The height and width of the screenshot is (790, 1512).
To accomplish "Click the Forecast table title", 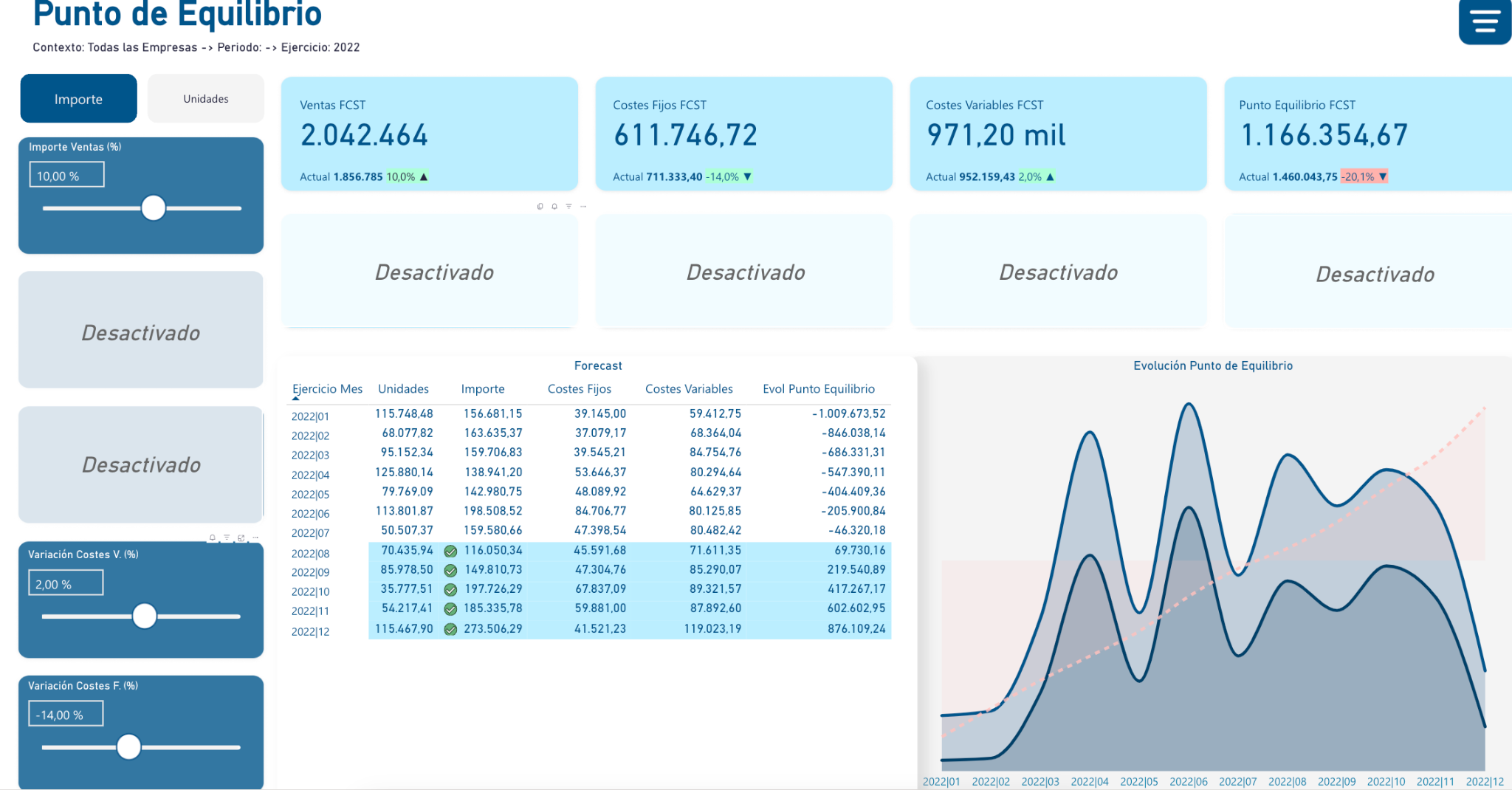I will [598, 365].
